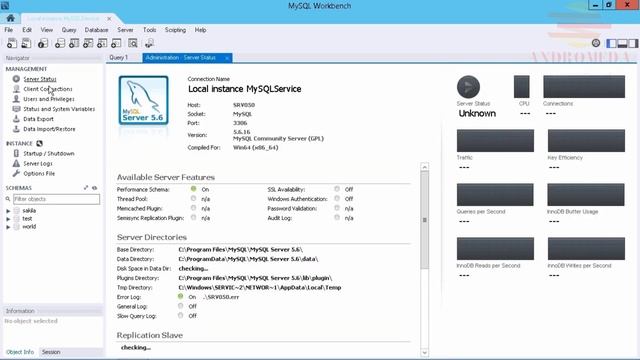This screenshot has height=360, width=640.
Task: Click the Server Status icon in Management
Action: pyautogui.click(x=16, y=79)
